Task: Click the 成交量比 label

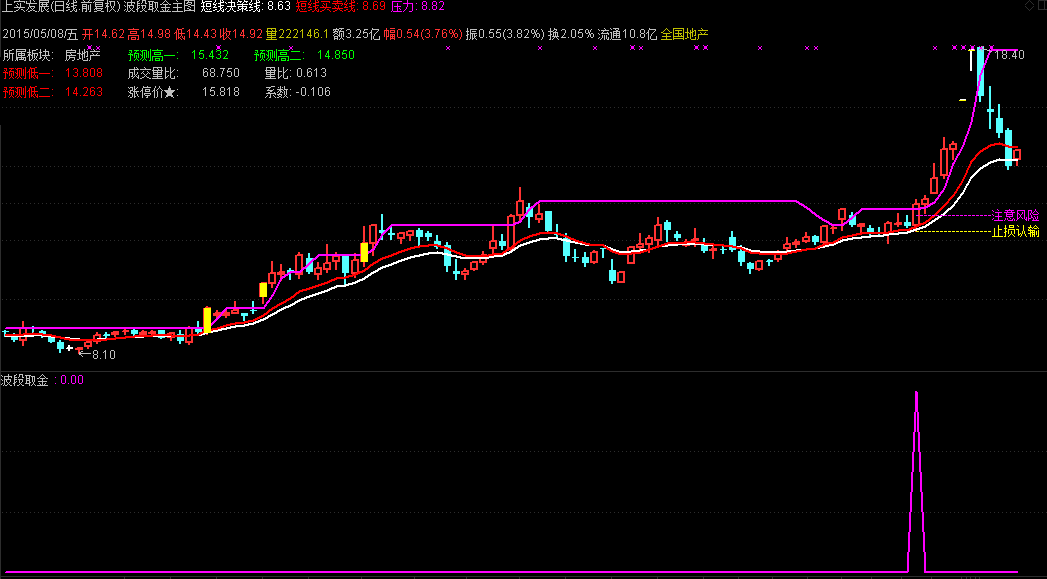Action: [153, 73]
